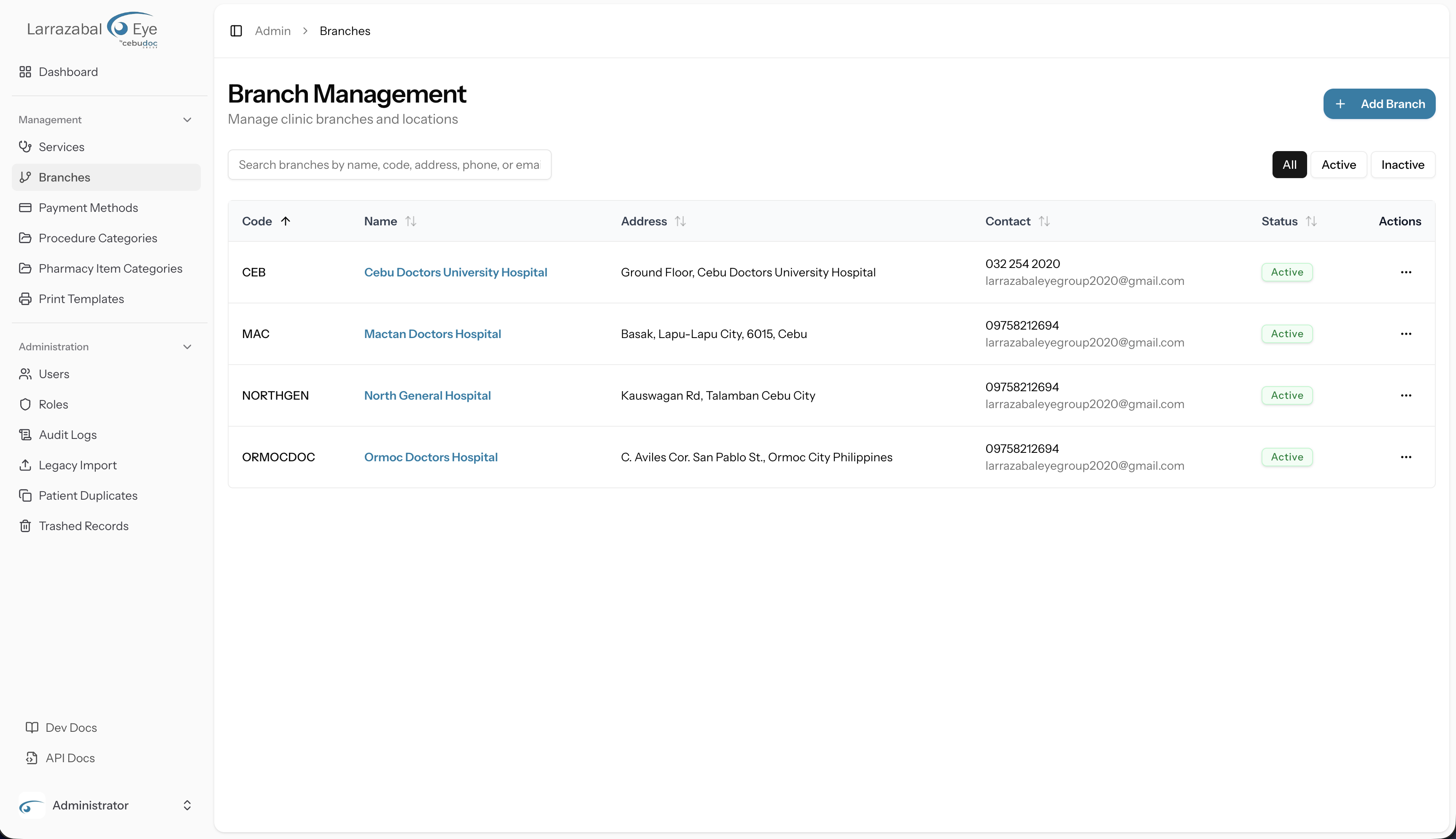Image resolution: width=1456 pixels, height=839 pixels.
Task: Click the Branch Management heading
Action: (x=347, y=94)
